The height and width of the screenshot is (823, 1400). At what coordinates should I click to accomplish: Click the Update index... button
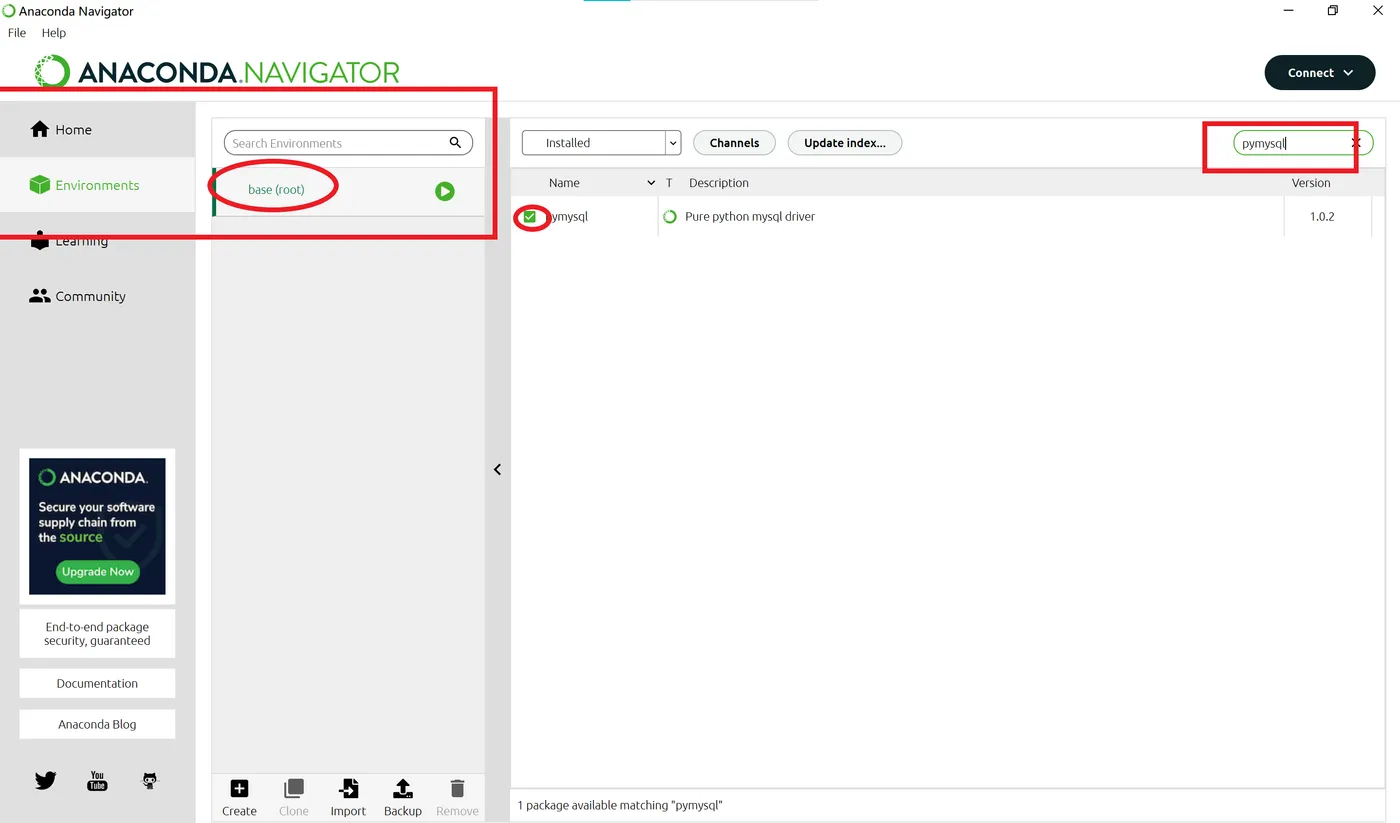[845, 143]
